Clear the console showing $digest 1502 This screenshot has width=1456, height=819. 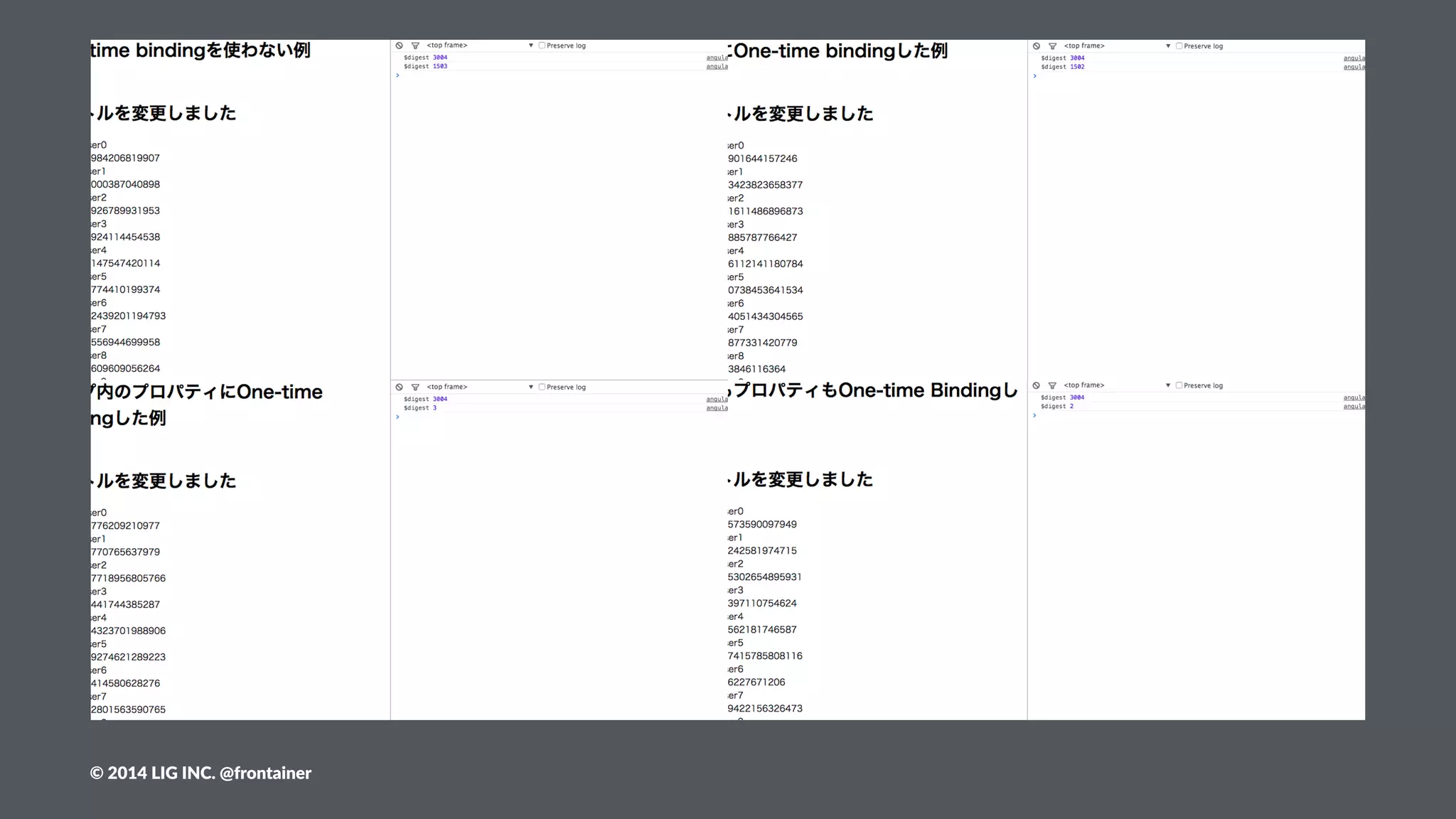click(1037, 46)
